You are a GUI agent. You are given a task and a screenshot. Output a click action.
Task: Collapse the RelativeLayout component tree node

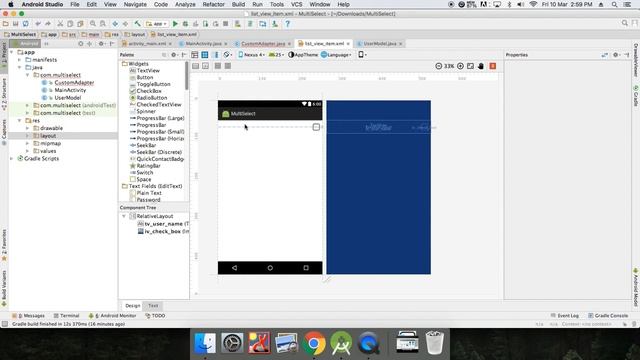(124, 216)
